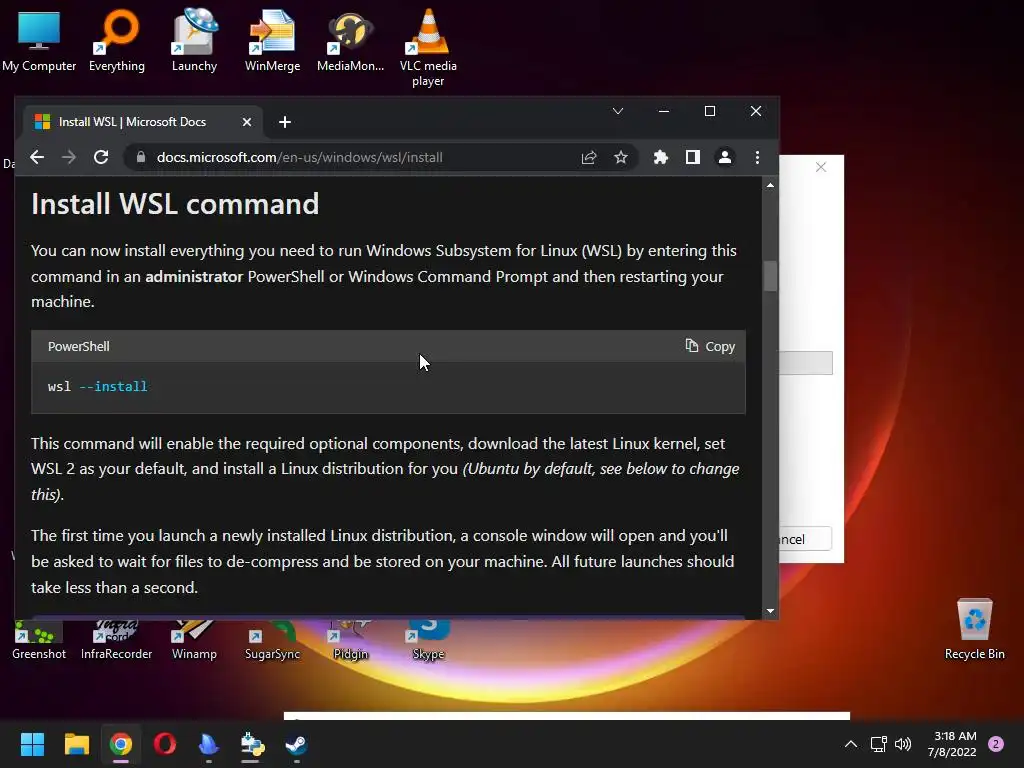Open the network status tray icon
This screenshot has width=1024, height=768.
[878, 744]
